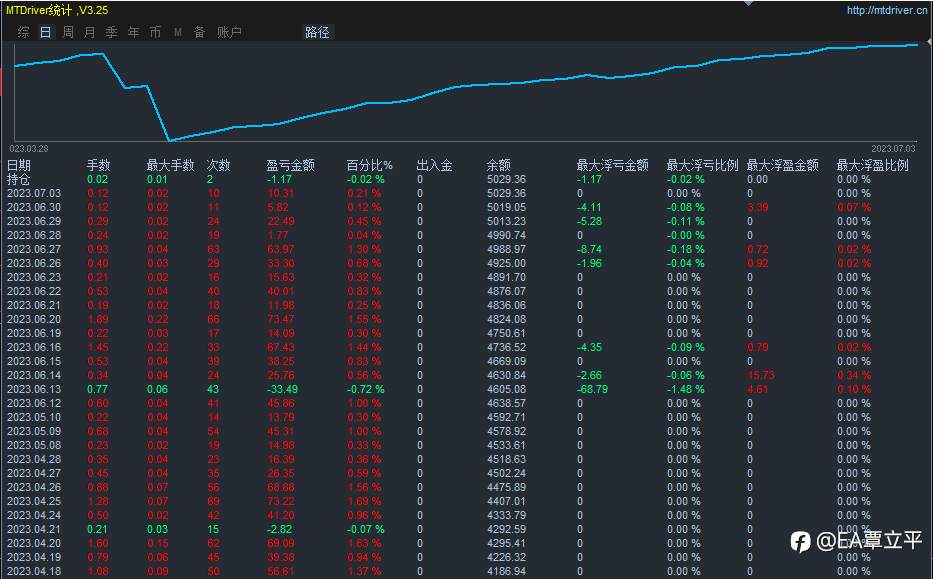
Task: Click the 15.73 max floating profit cell
Action: click(x=760, y=375)
